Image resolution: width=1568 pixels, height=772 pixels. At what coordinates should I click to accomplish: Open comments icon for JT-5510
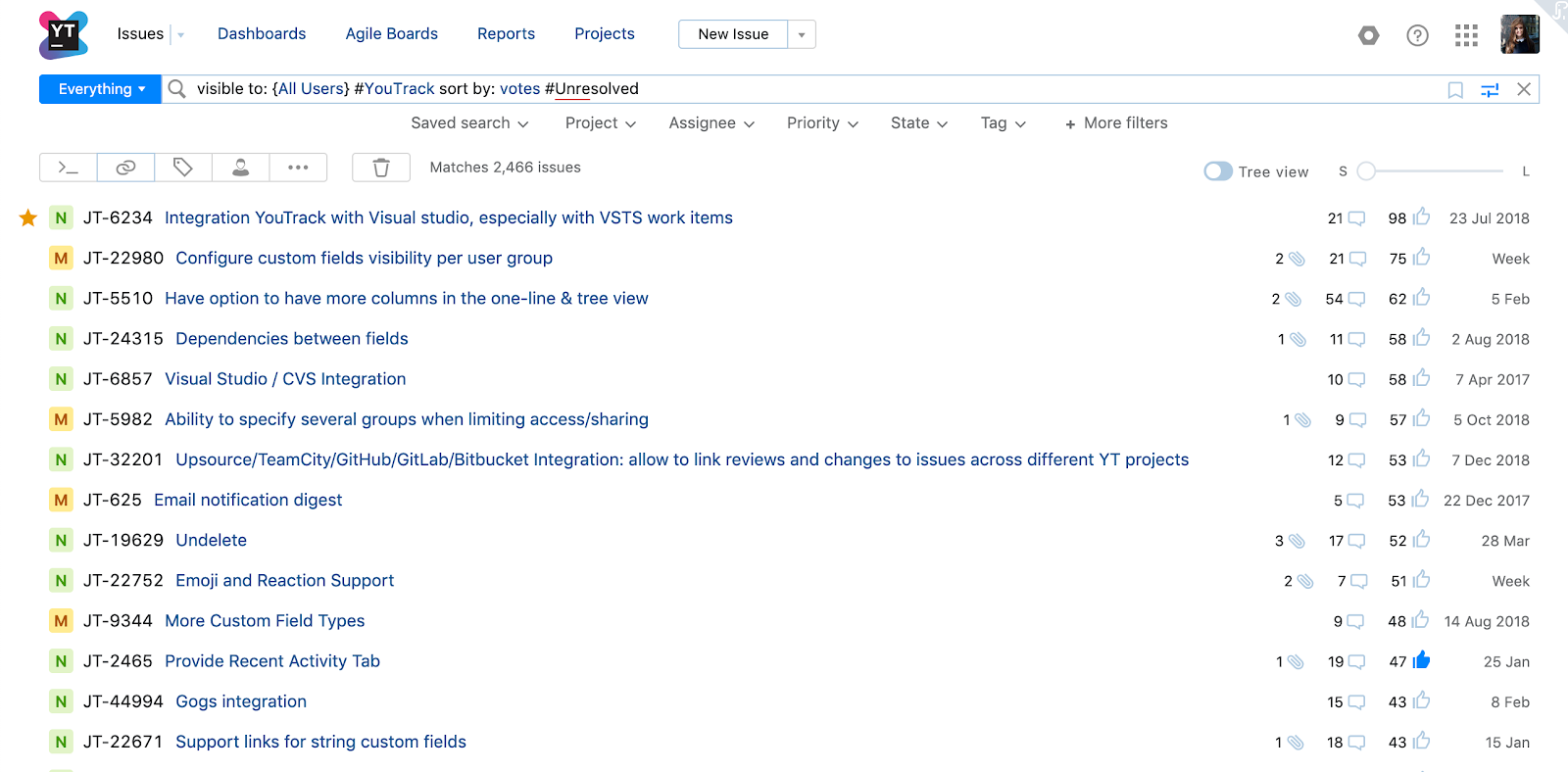point(1356,299)
